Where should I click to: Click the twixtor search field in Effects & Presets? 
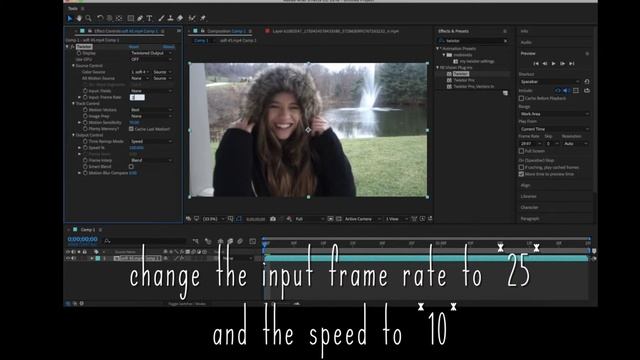click(x=473, y=41)
